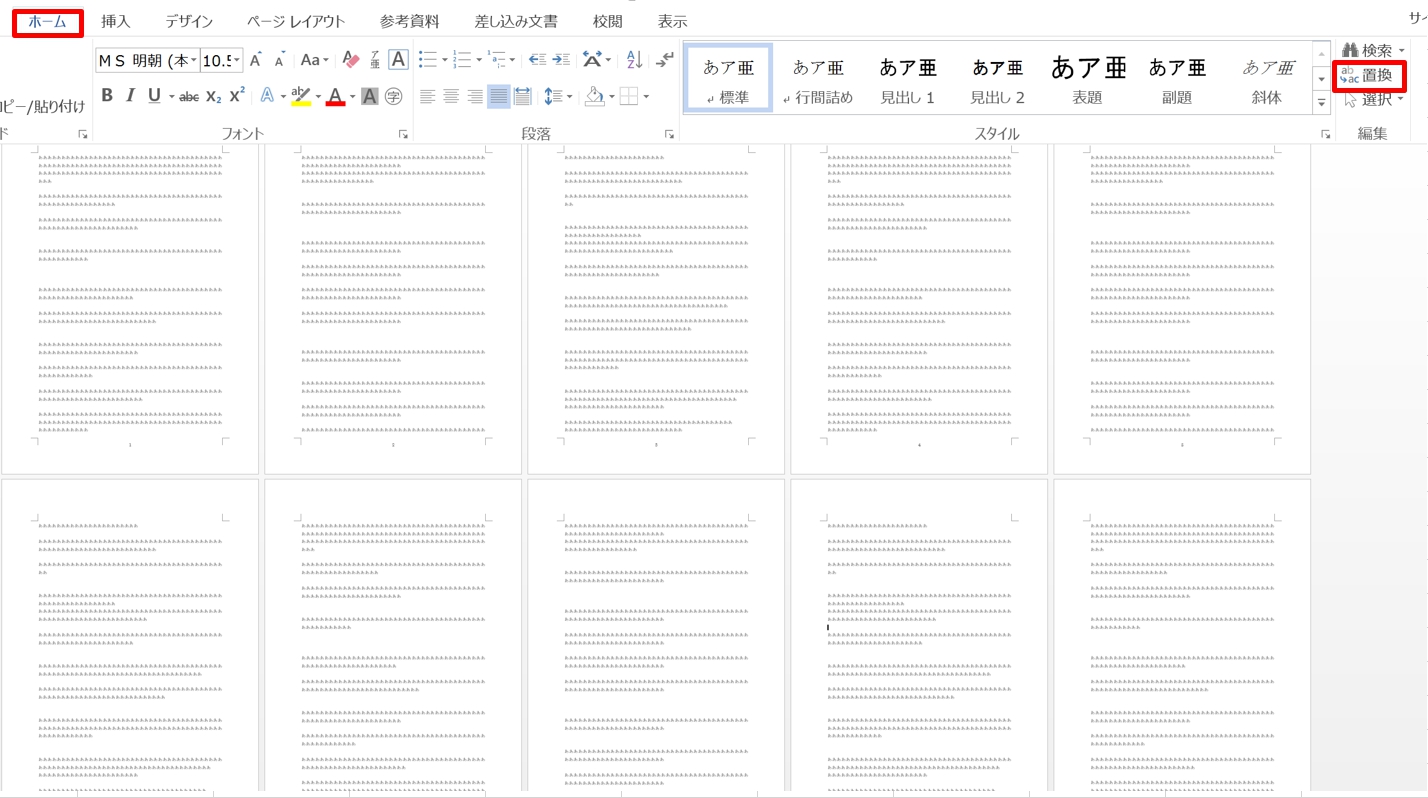1428x798 pixels.
Task: Open bullets dropdown arrow
Action: tap(445, 61)
